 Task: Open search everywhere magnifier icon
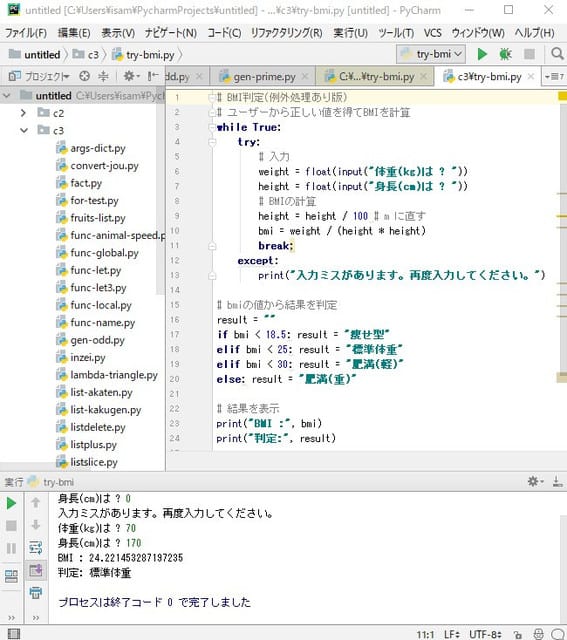[x=557, y=54]
